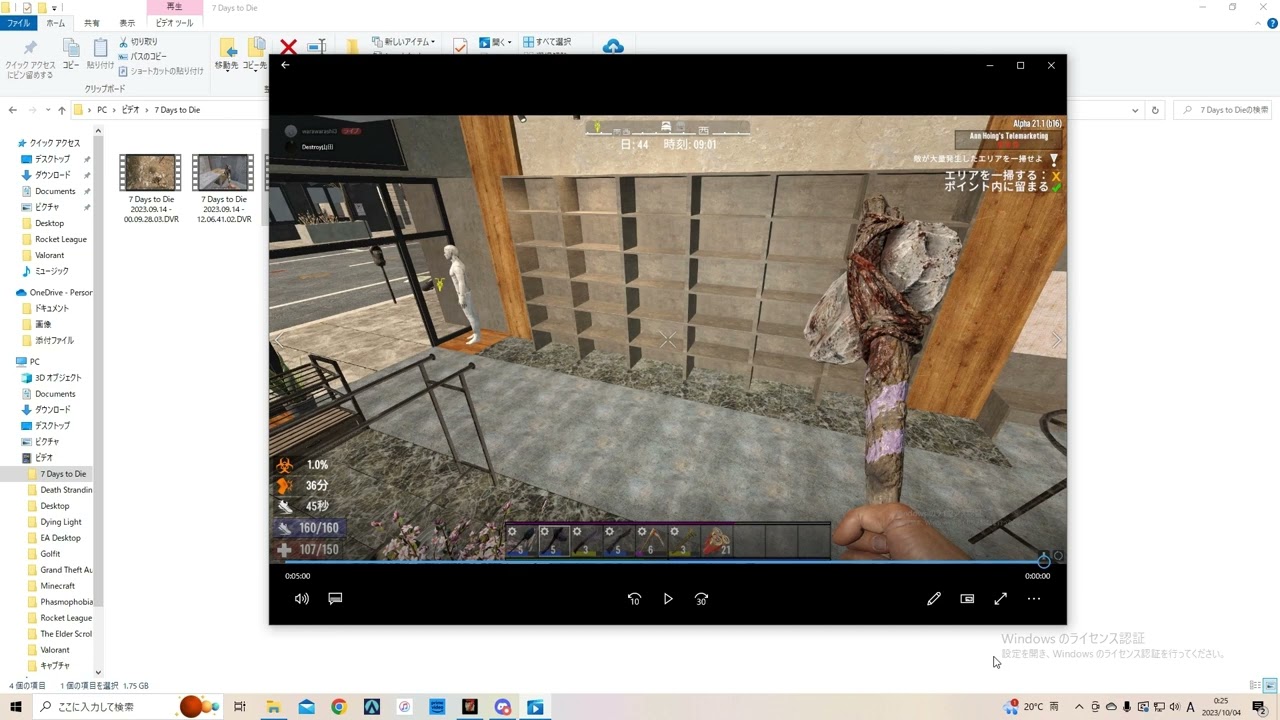Click the taskbar search box

[x=127, y=707]
